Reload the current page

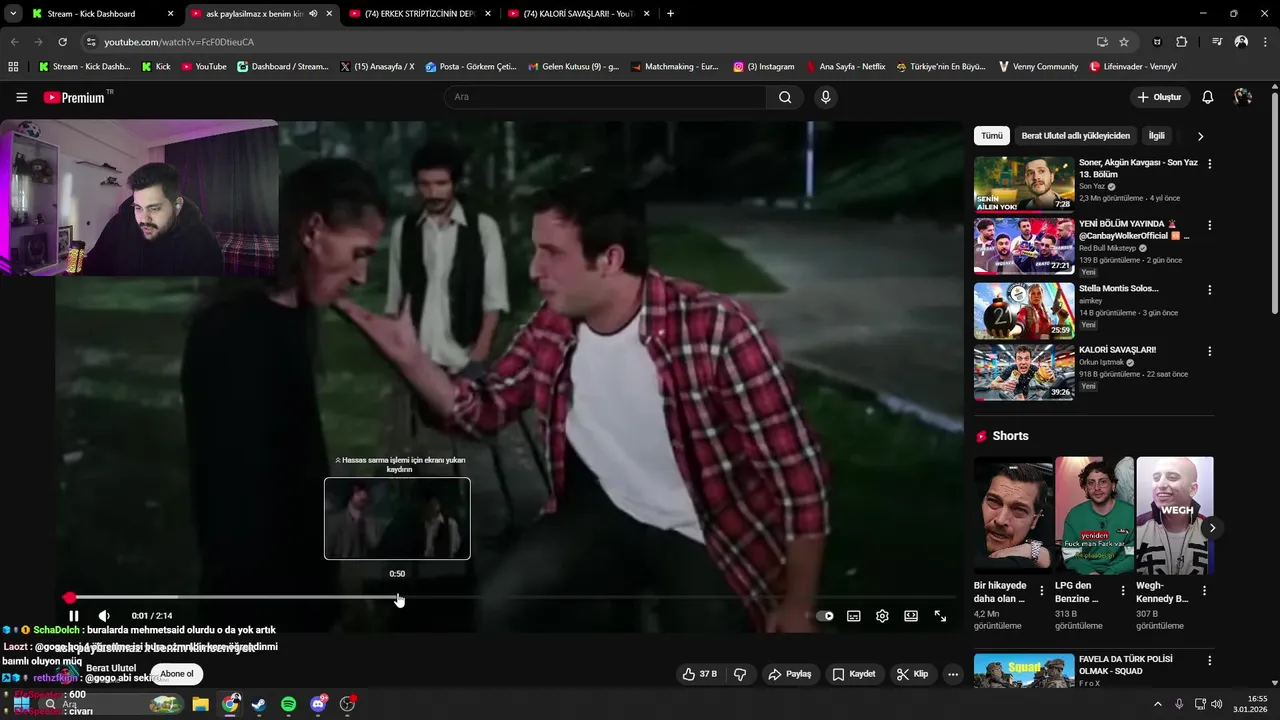[62, 42]
